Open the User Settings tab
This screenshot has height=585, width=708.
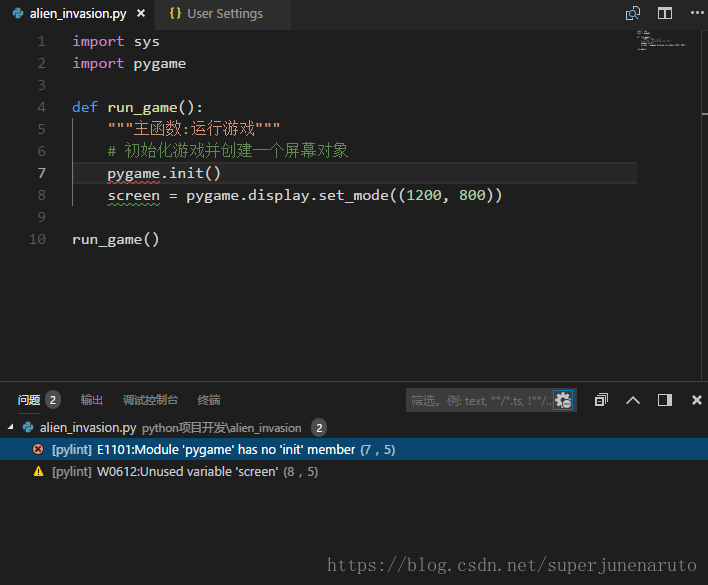point(223,14)
